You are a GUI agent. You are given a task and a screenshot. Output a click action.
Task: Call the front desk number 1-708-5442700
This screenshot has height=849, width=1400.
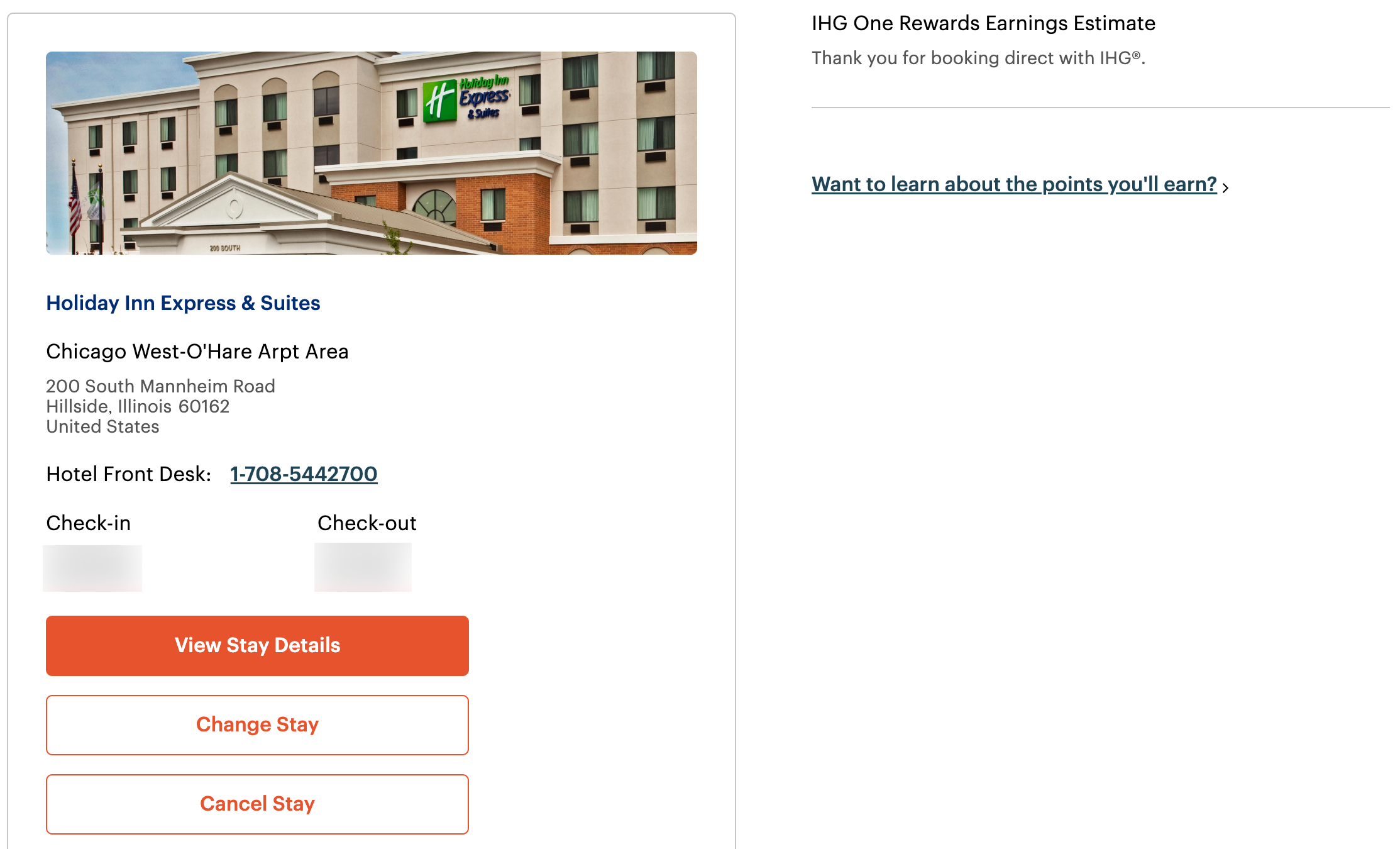click(304, 474)
